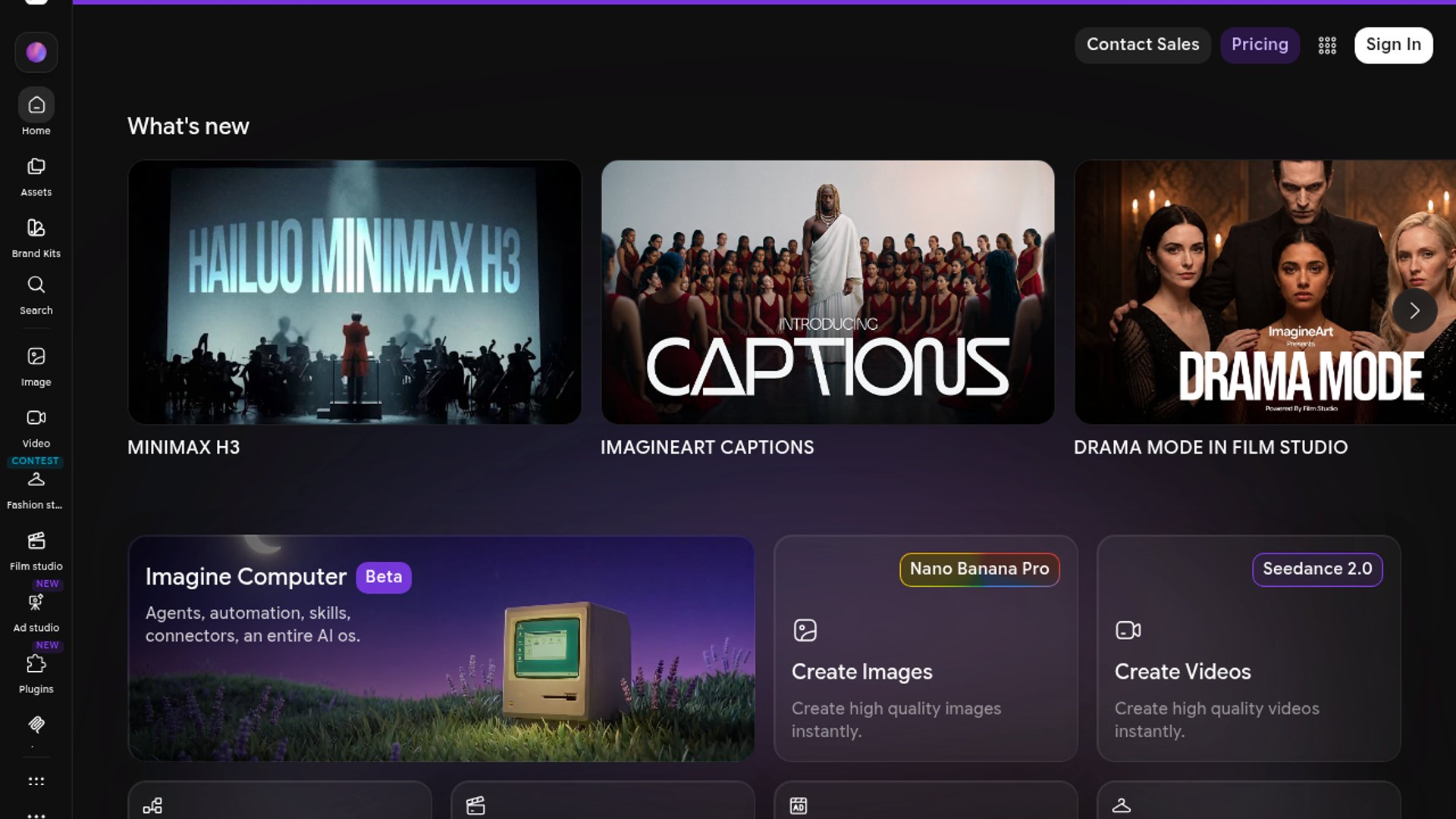Open the apps grid icon beside Pricing
The height and width of the screenshot is (819, 1456).
(1327, 45)
